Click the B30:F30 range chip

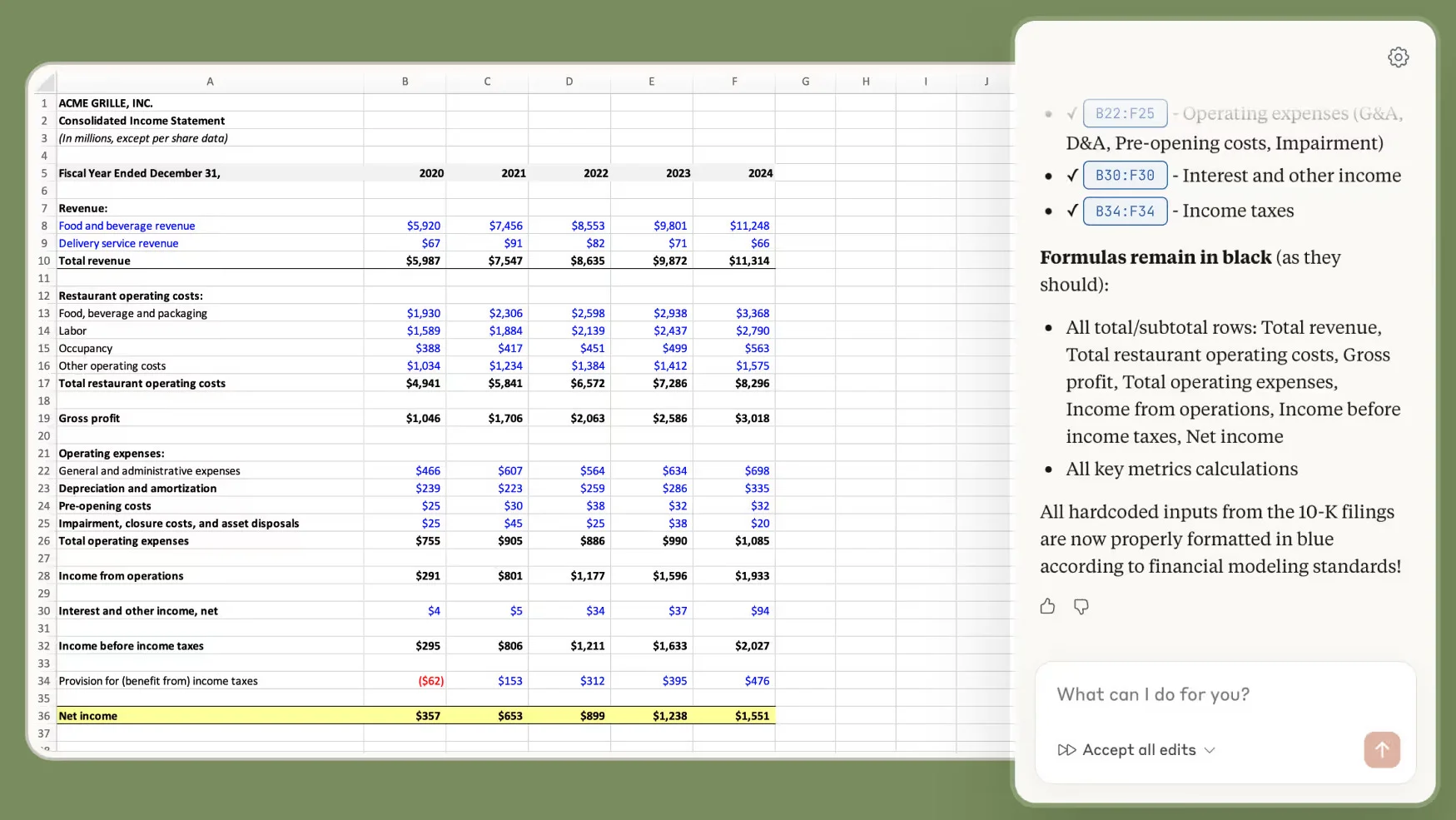1126,175
